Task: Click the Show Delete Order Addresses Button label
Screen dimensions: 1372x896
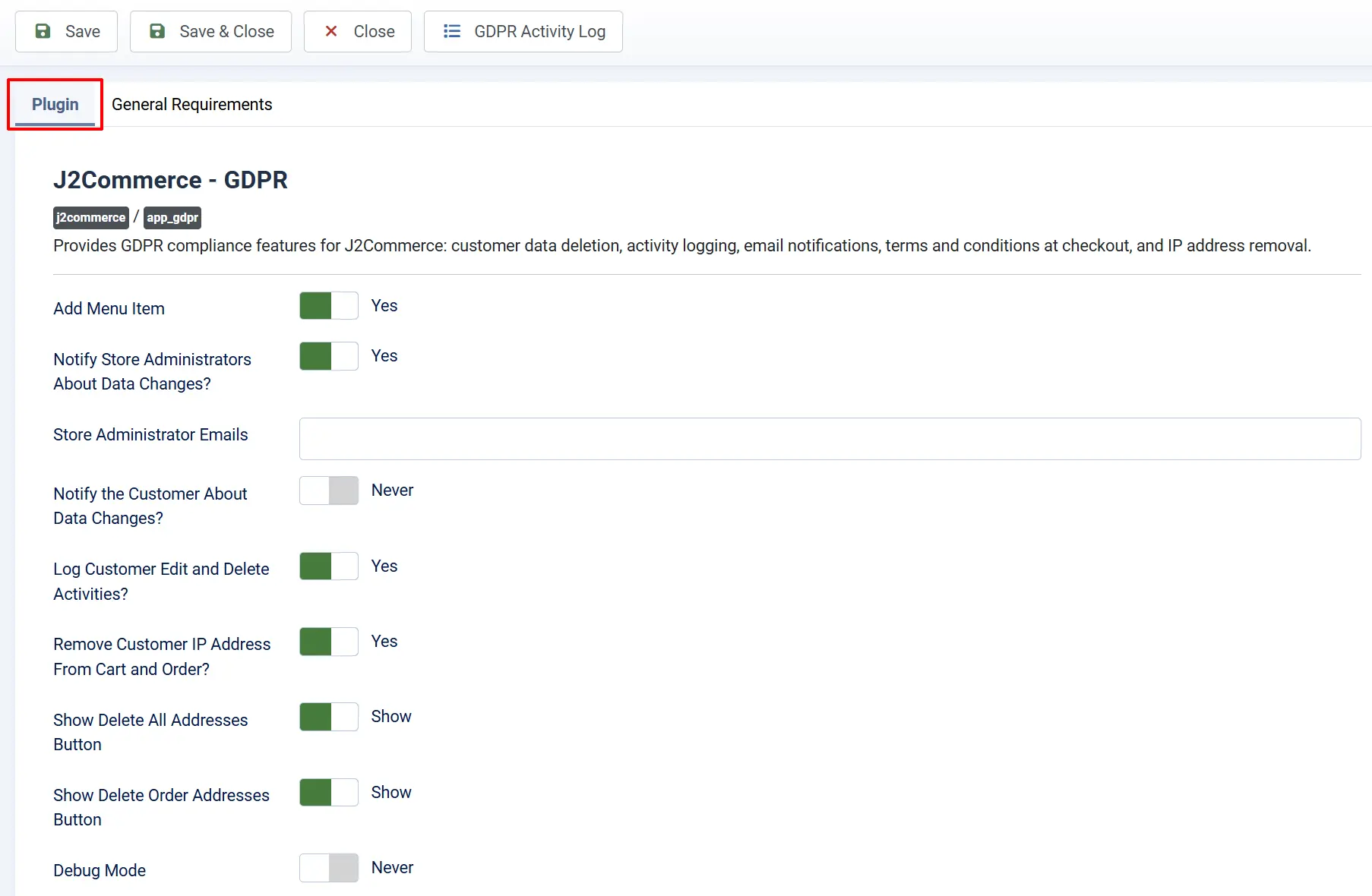Action: click(x=161, y=807)
